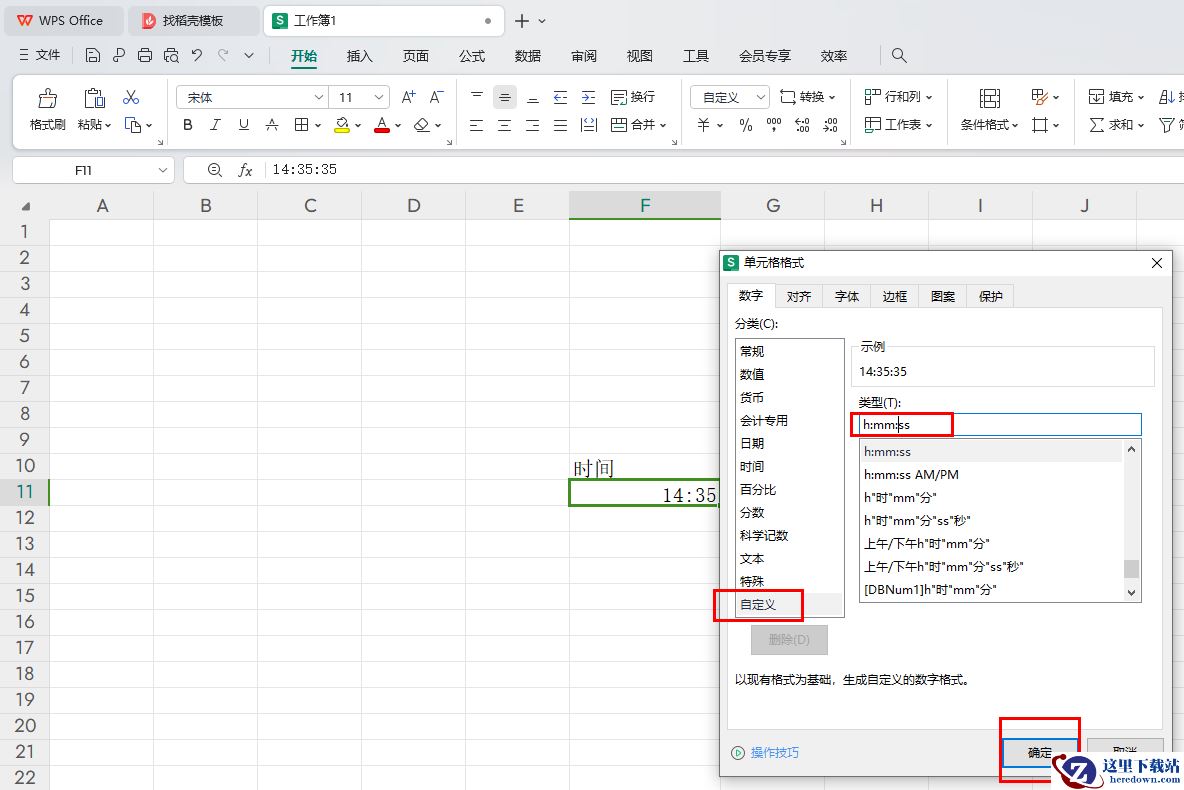Toggle Bold formatting
Screen dimensions: 1184x790
point(187,125)
